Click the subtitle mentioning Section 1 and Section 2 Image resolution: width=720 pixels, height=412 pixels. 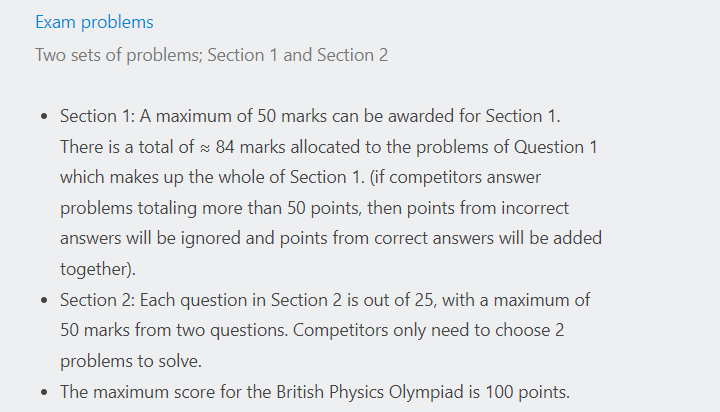tap(212, 55)
